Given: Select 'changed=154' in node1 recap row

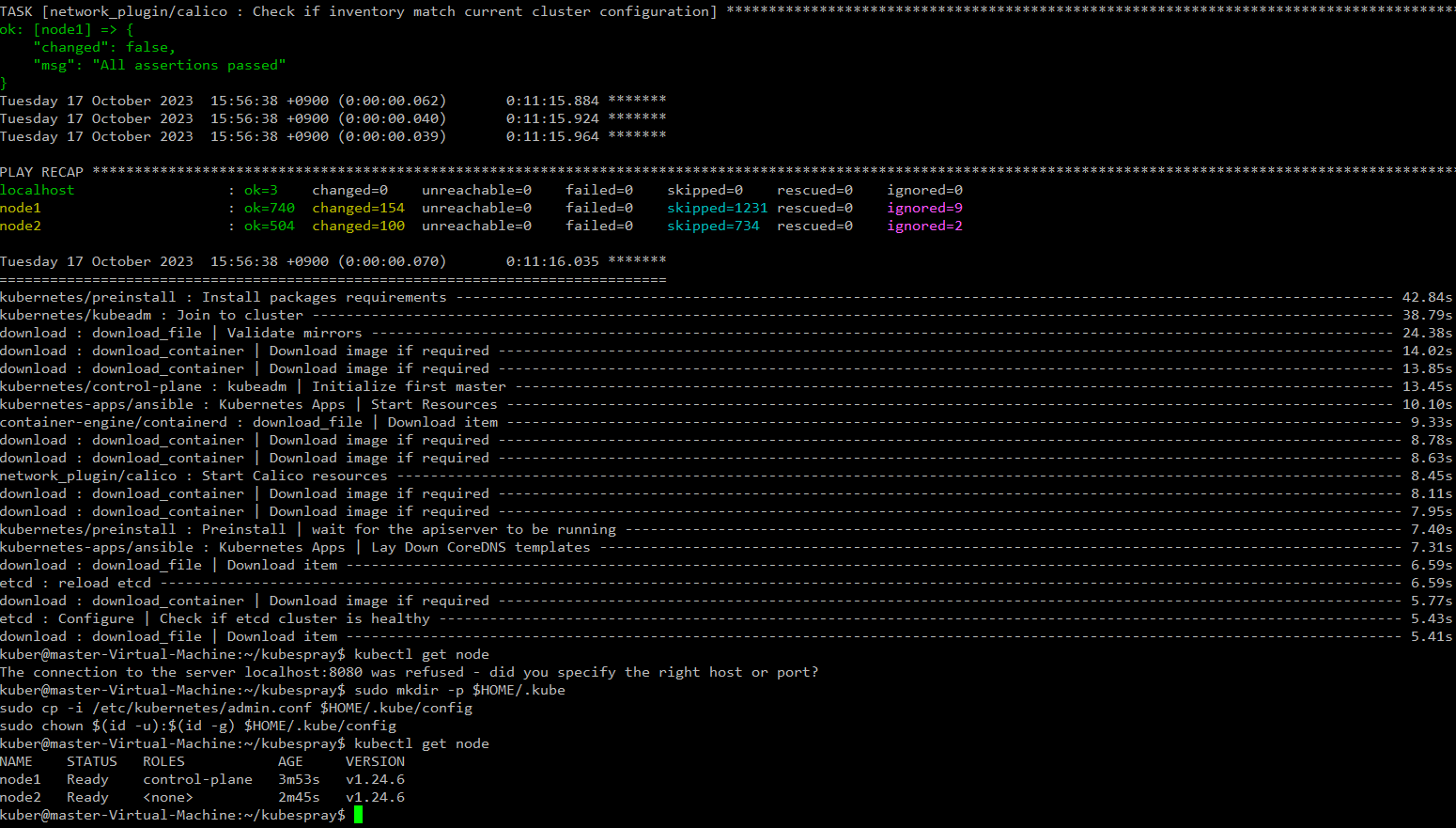Looking at the screenshot, I should click(359, 208).
